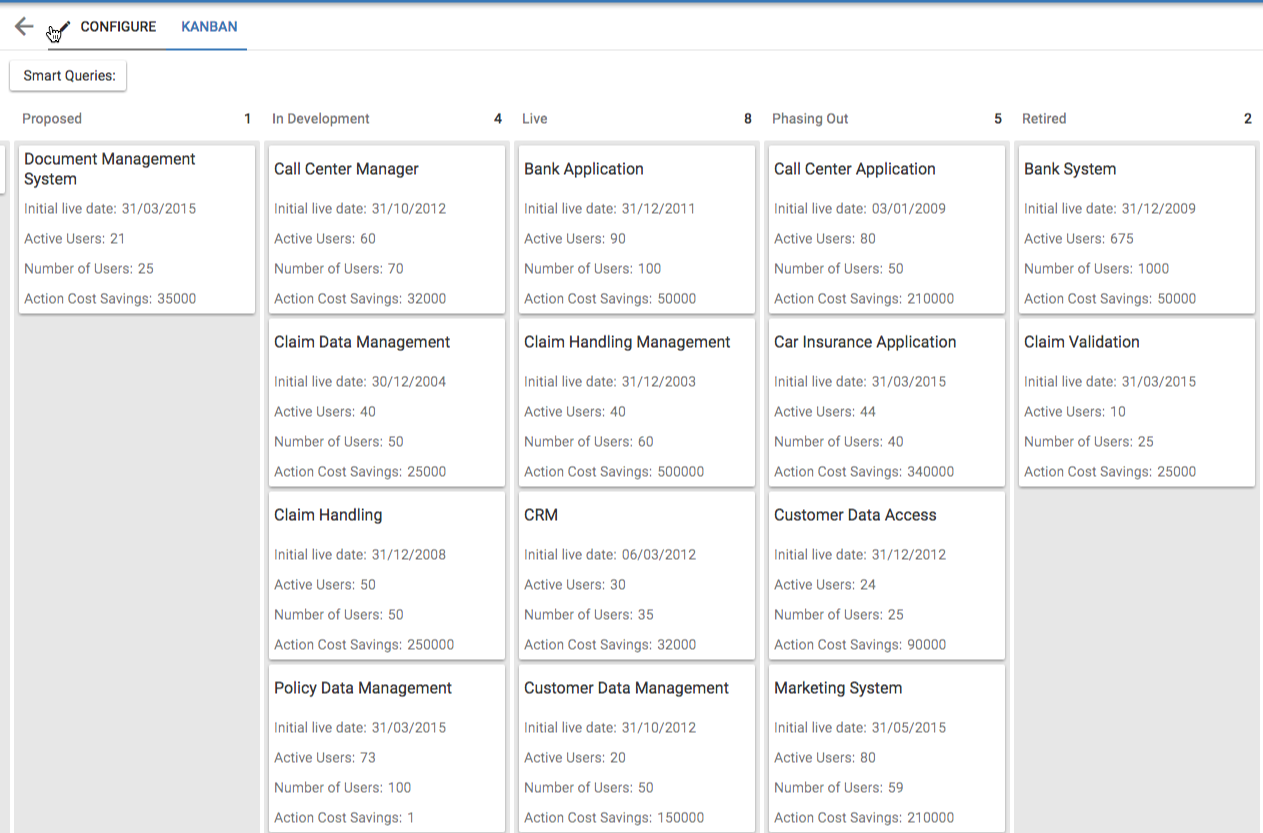The image size is (1263, 833).
Task: Open the Smart Queries button
Action: 69,76
